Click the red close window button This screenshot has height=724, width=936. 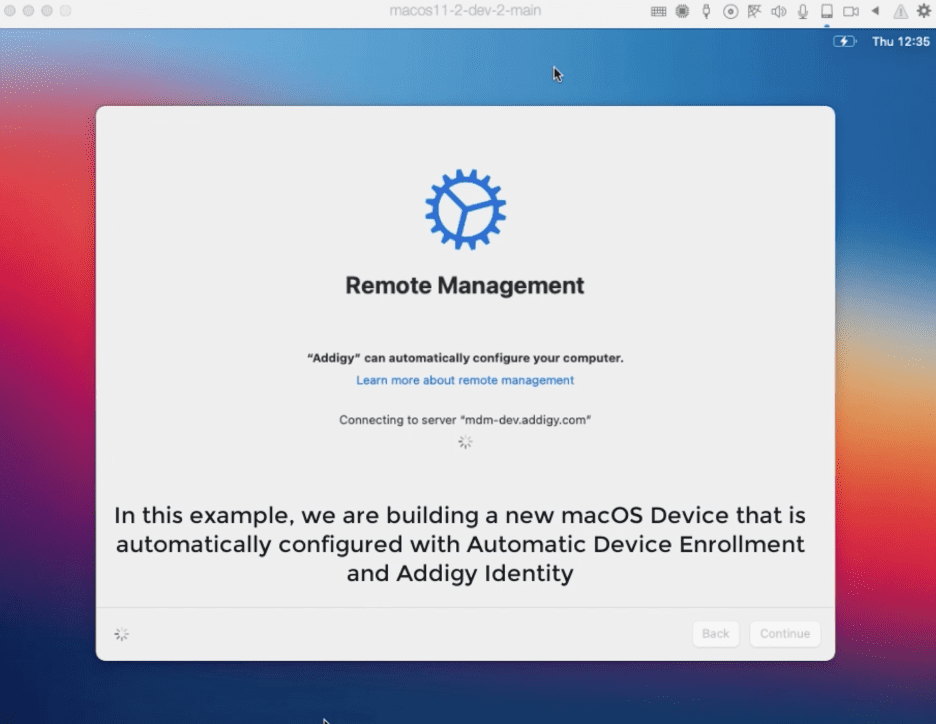tap(10, 11)
